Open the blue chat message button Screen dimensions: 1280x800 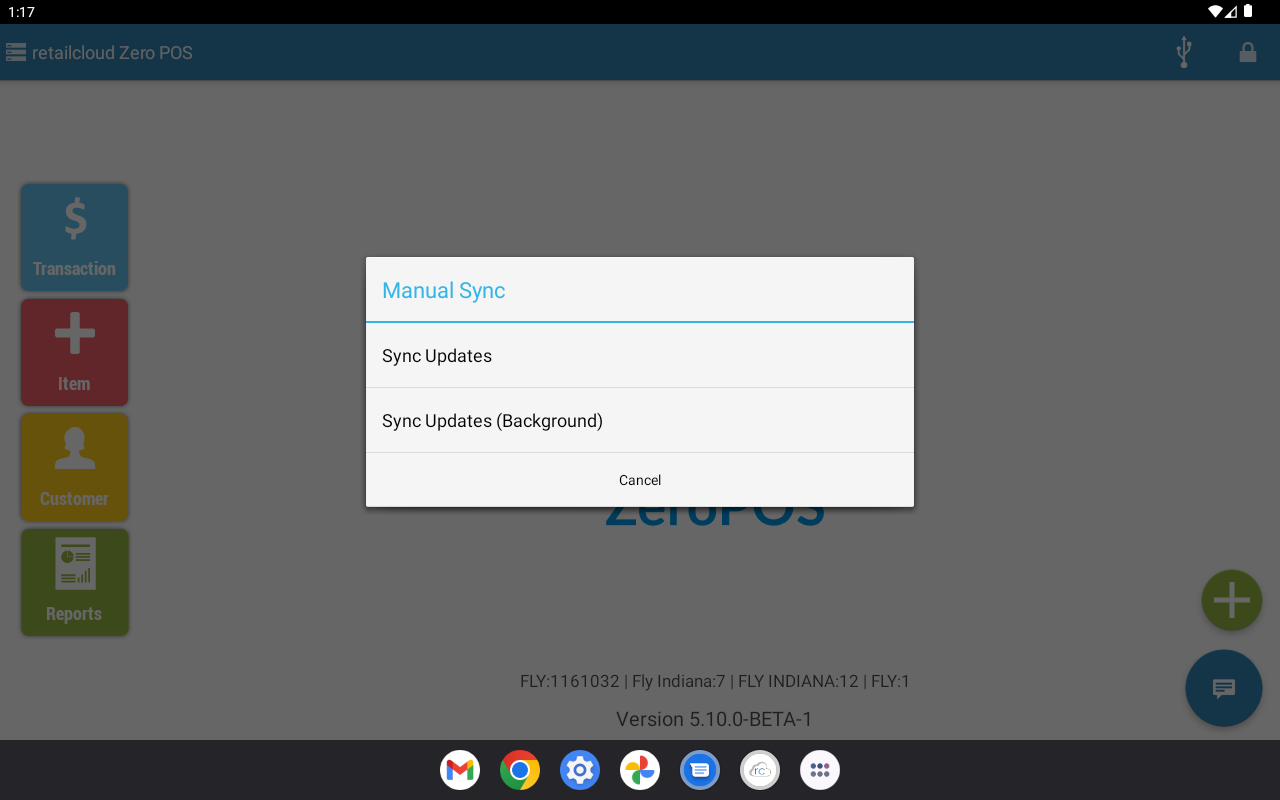coord(1224,688)
